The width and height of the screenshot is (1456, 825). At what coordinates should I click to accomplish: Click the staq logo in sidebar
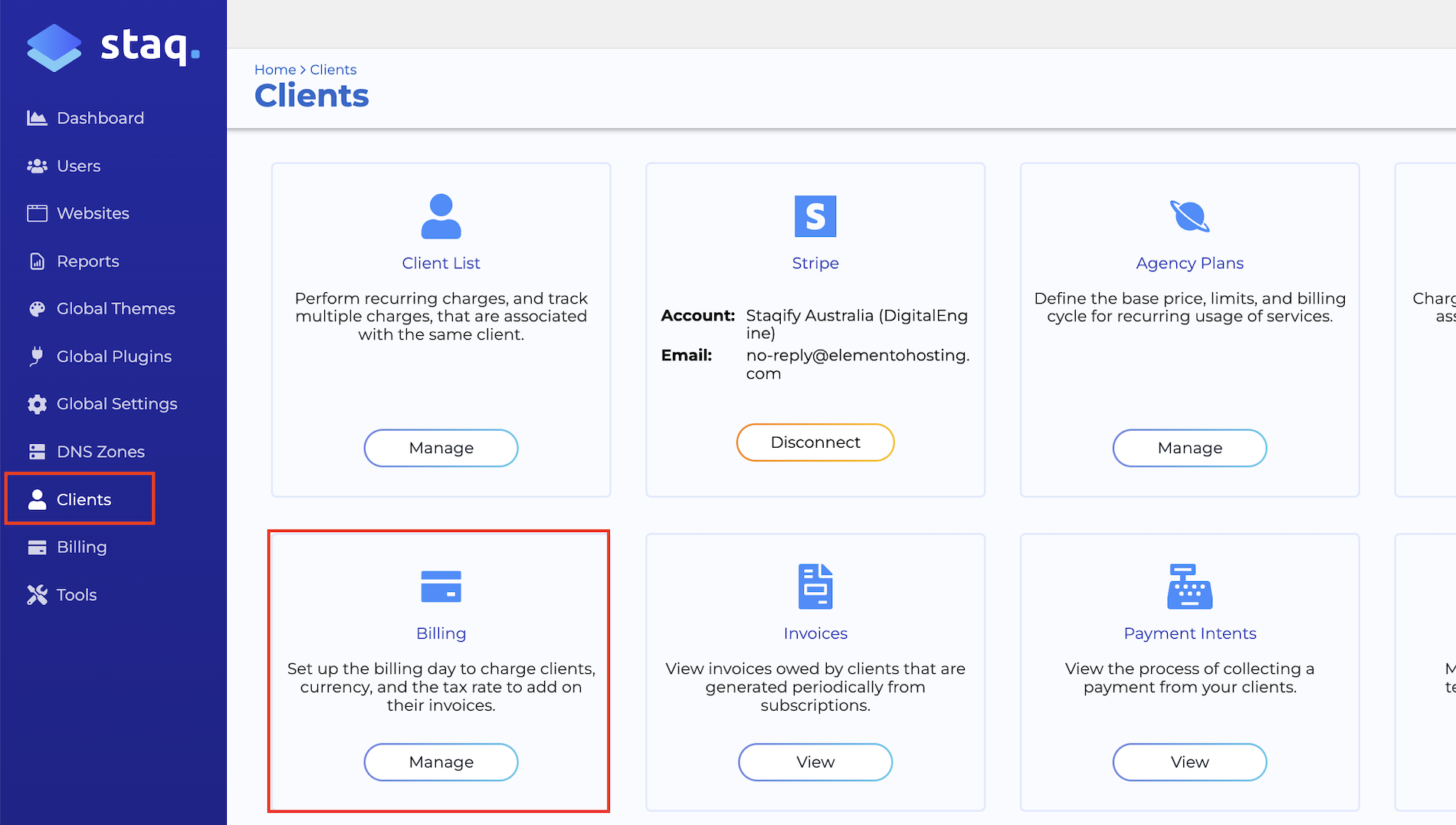coord(113,47)
